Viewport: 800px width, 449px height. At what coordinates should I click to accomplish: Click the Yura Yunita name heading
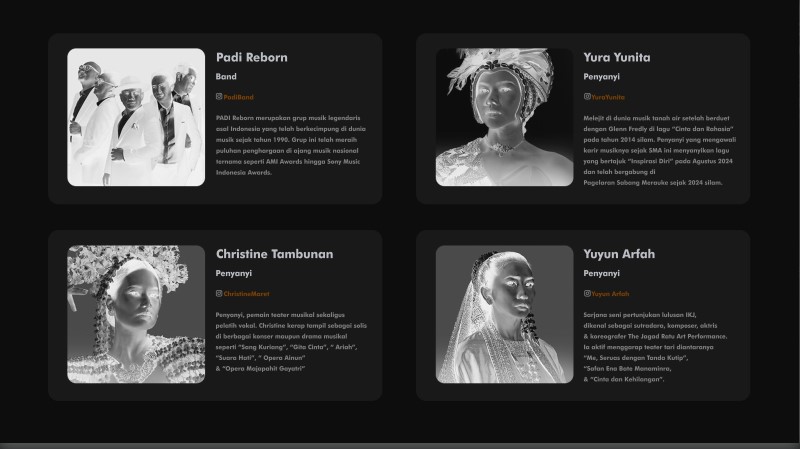(x=617, y=57)
